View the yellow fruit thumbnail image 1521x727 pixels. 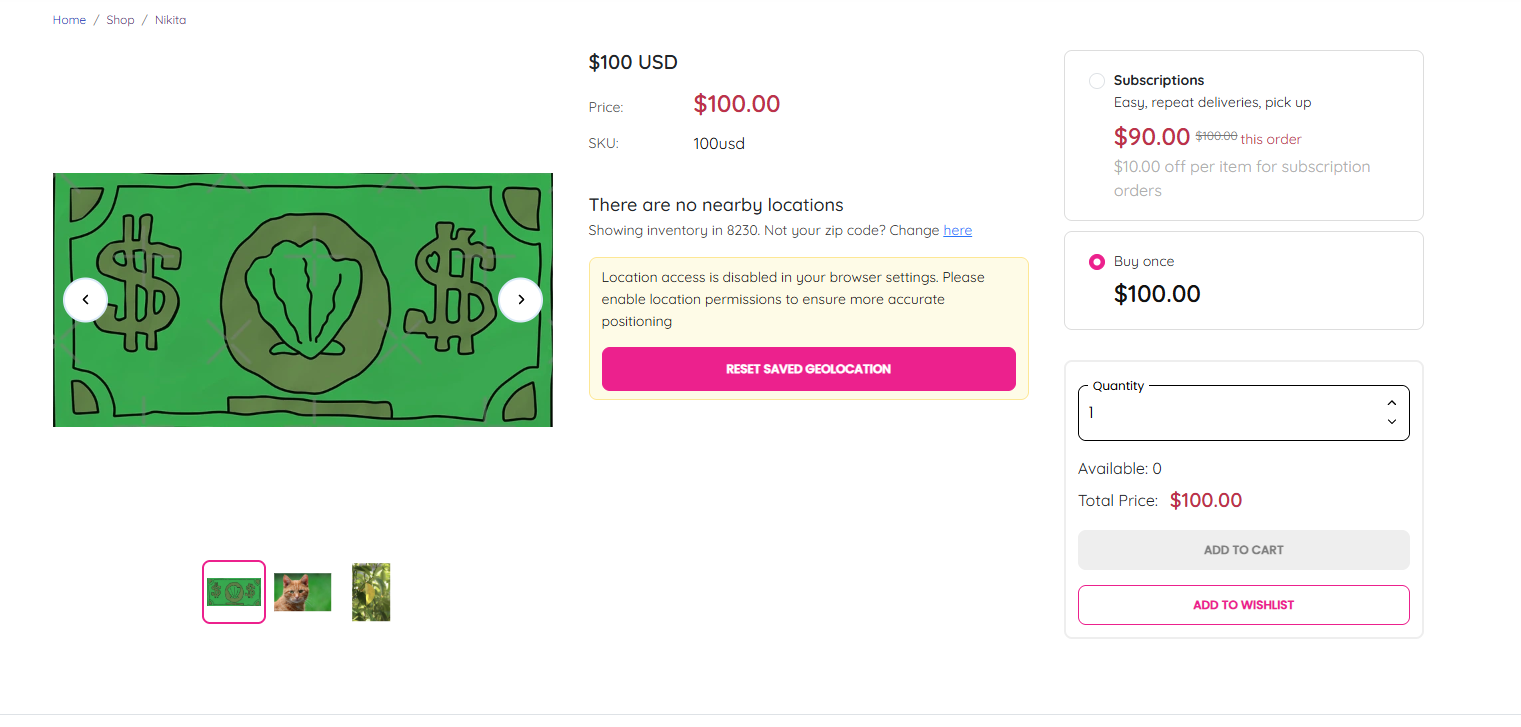[x=371, y=592]
